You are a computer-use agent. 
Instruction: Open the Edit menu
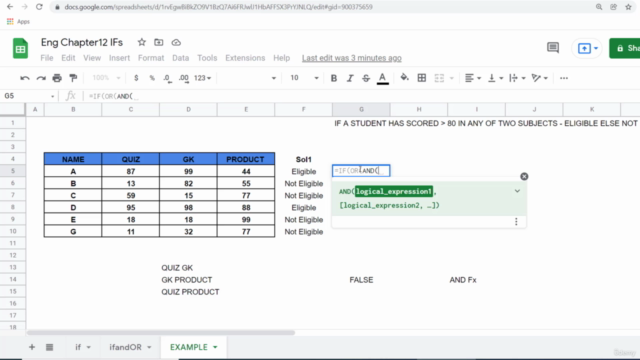pos(68,58)
